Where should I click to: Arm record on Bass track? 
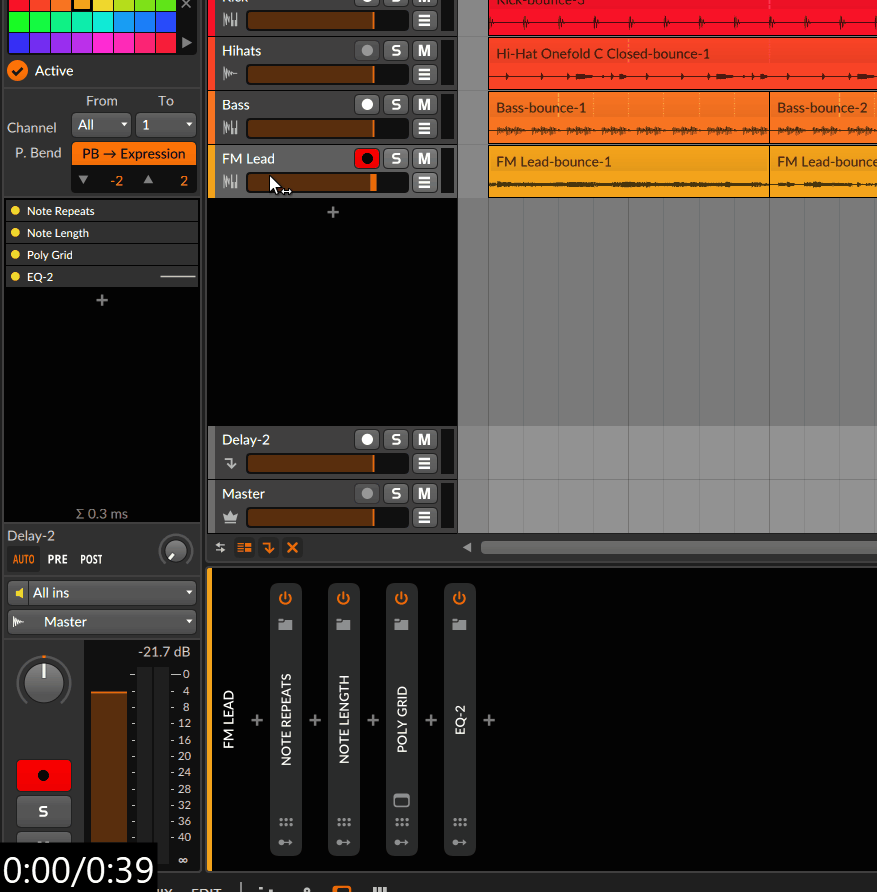pos(367,105)
